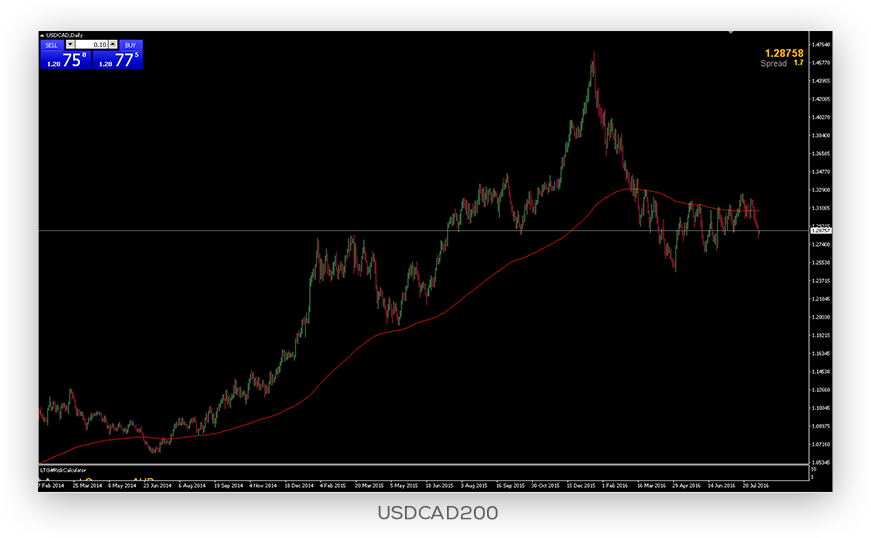Click 7 Feb 2014 on the time axis
The image size is (871, 538).
50,485
